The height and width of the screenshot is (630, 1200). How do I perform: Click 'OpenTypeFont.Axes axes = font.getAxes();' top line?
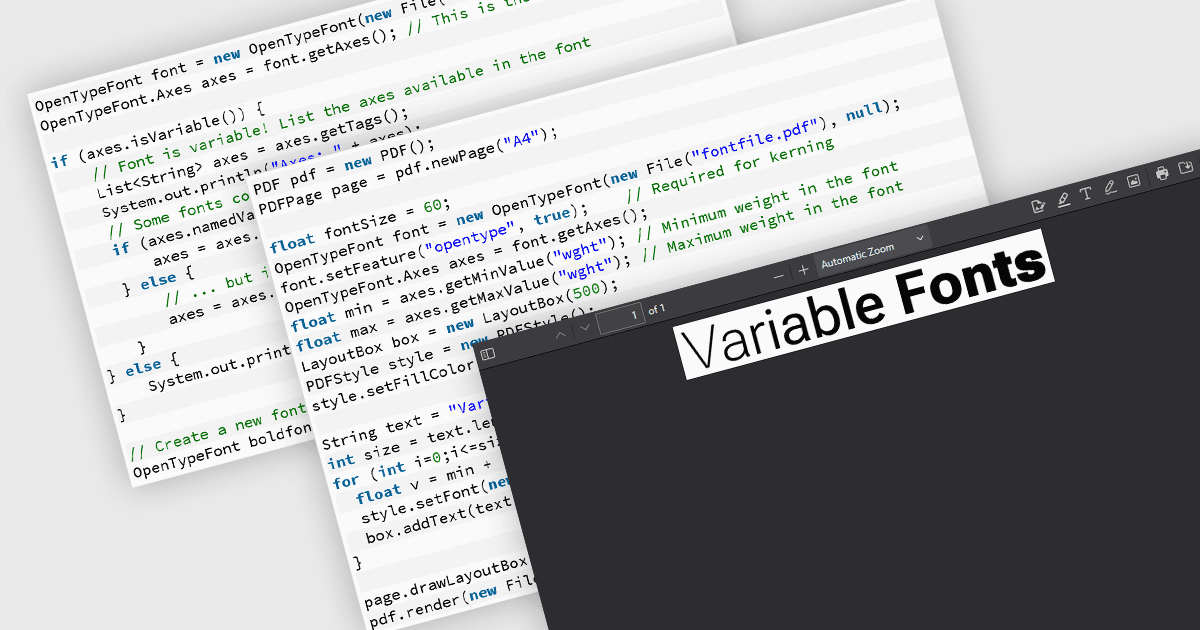(x=220, y=82)
